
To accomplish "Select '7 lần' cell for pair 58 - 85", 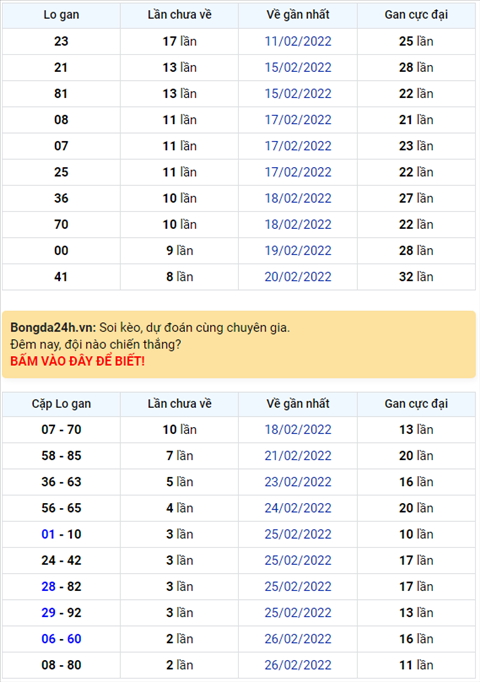I will pyautogui.click(x=180, y=456).
